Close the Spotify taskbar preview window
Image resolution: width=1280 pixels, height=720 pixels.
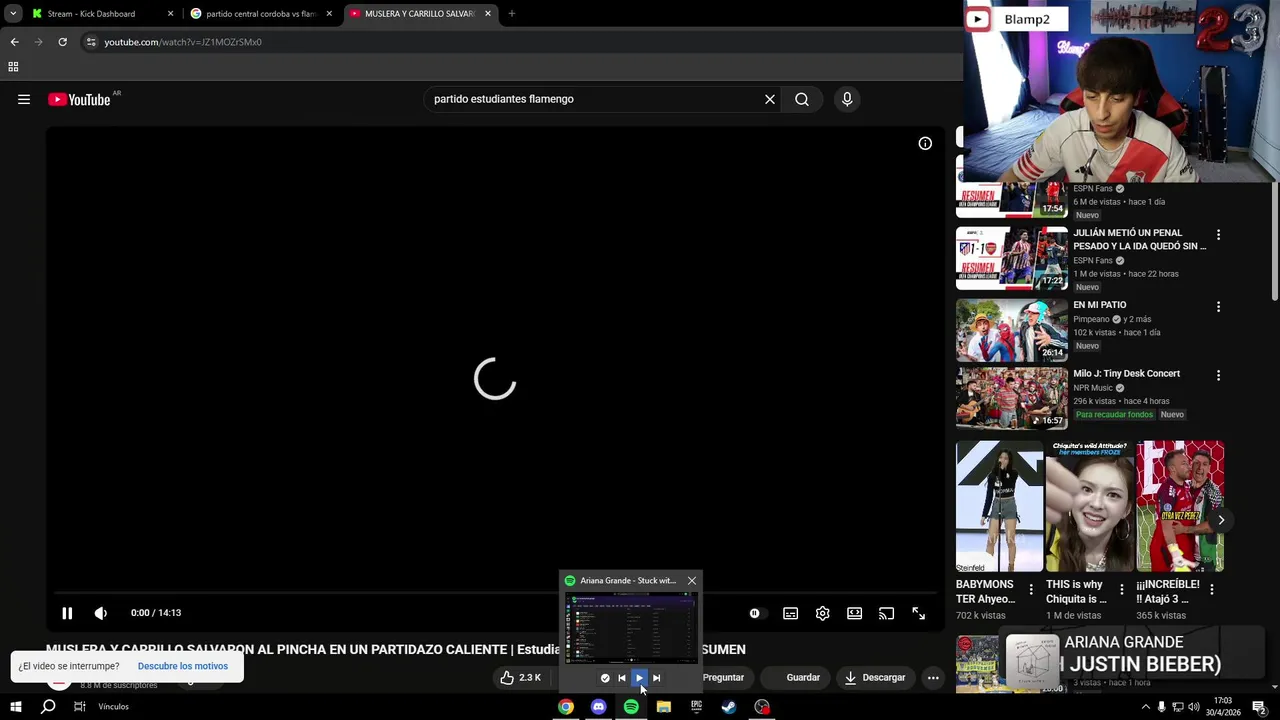(x=691, y=580)
